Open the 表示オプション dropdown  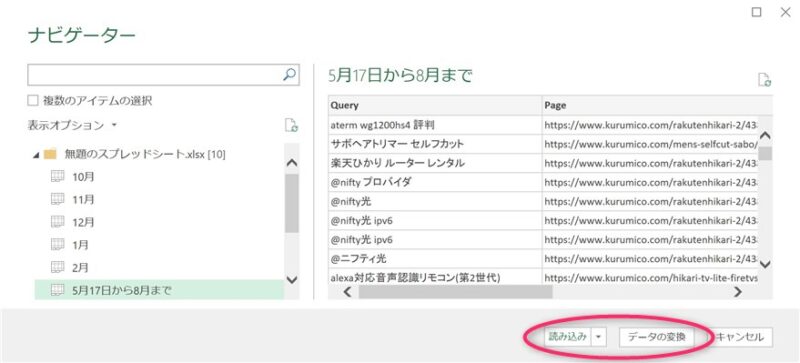[72, 125]
